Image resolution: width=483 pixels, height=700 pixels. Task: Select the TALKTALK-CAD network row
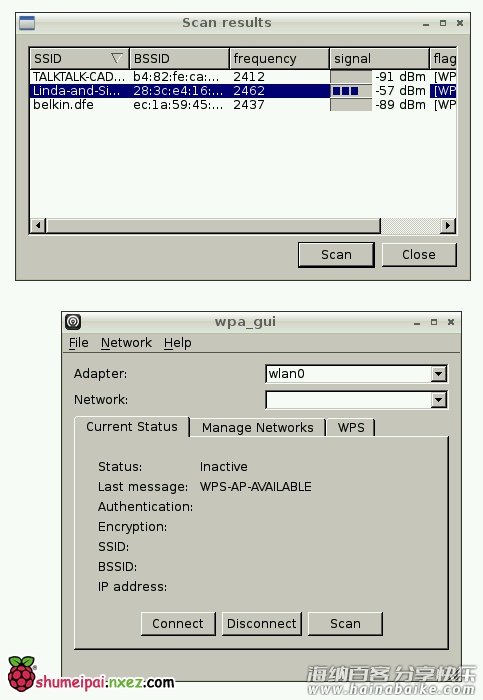[243, 77]
